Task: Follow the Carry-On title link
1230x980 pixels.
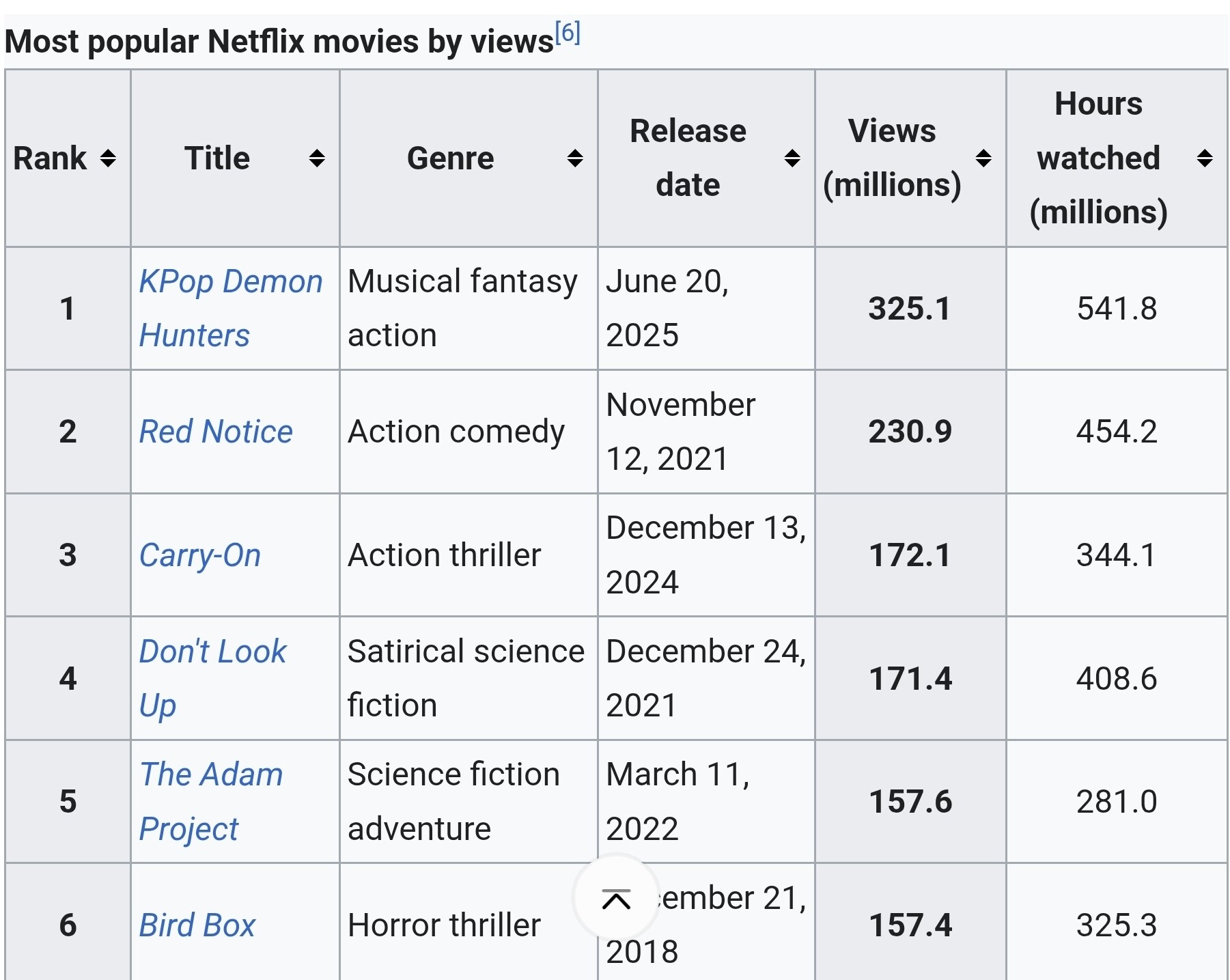Action: point(200,555)
